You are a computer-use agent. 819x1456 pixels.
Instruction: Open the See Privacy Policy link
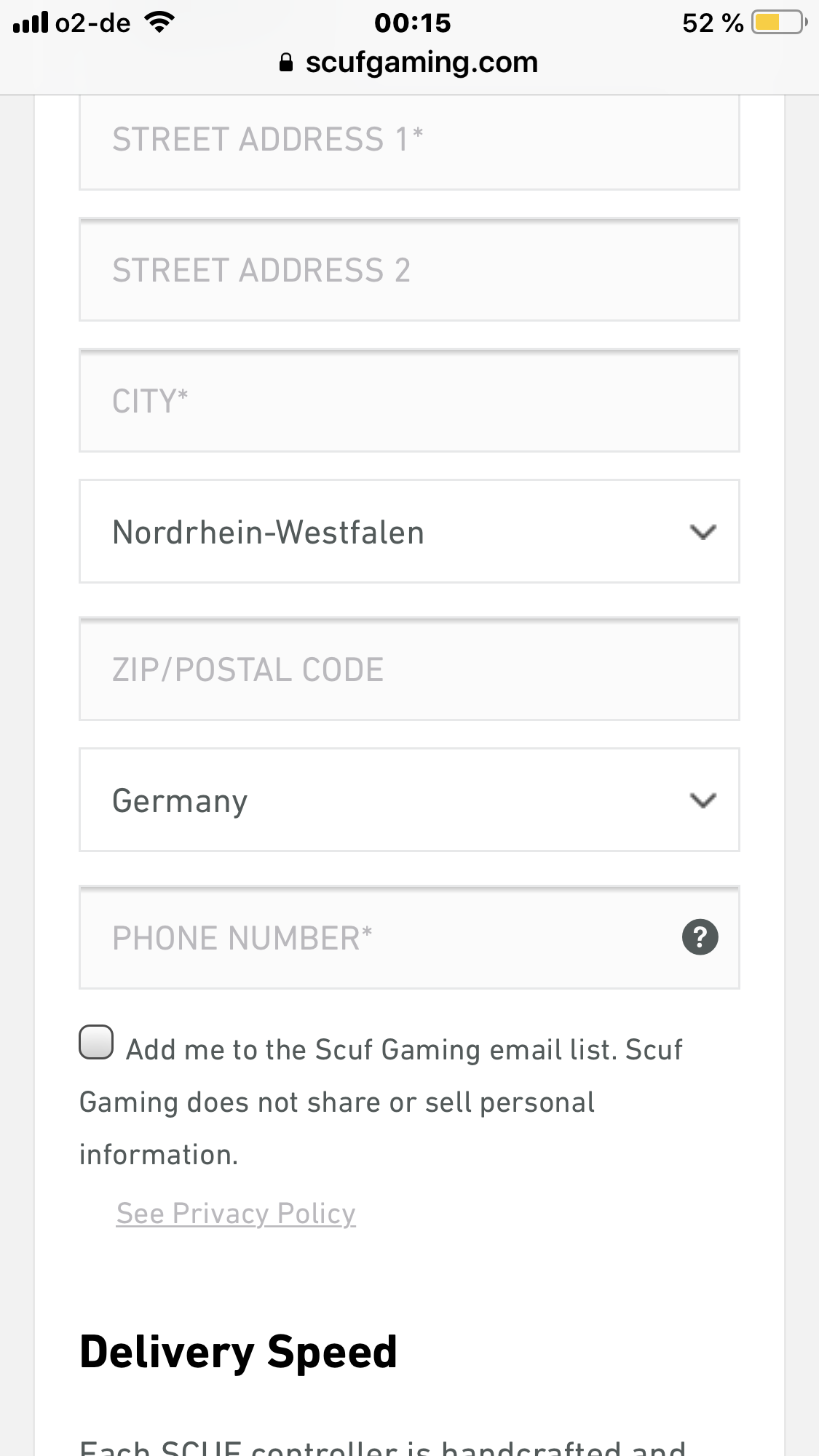(234, 1213)
